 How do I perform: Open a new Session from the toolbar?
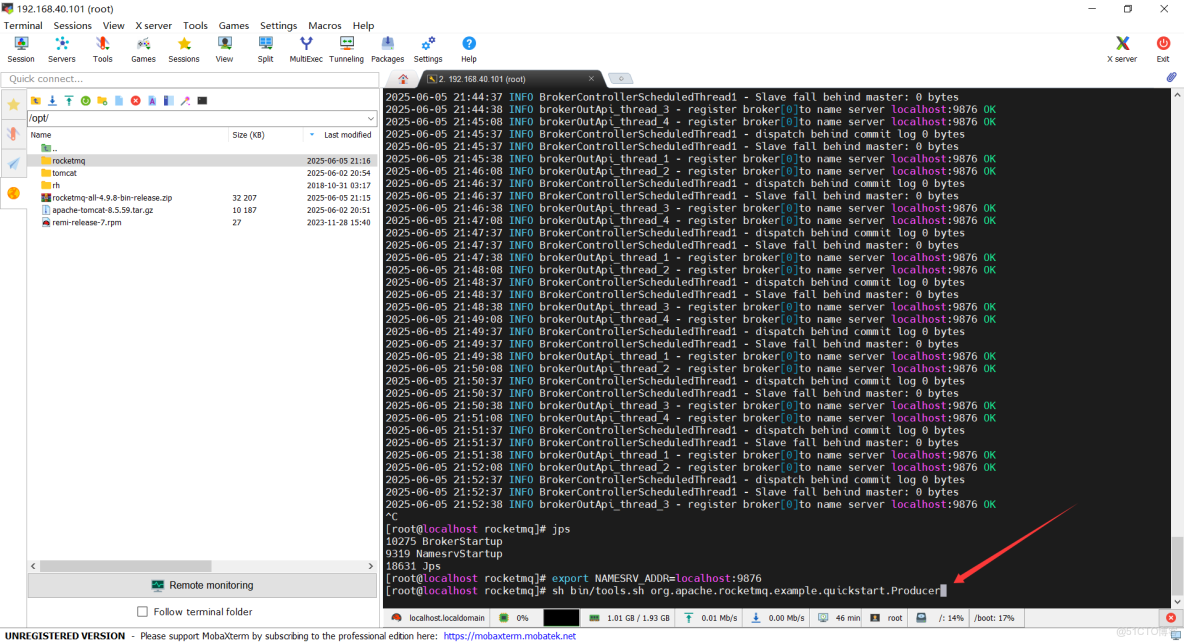[20, 47]
